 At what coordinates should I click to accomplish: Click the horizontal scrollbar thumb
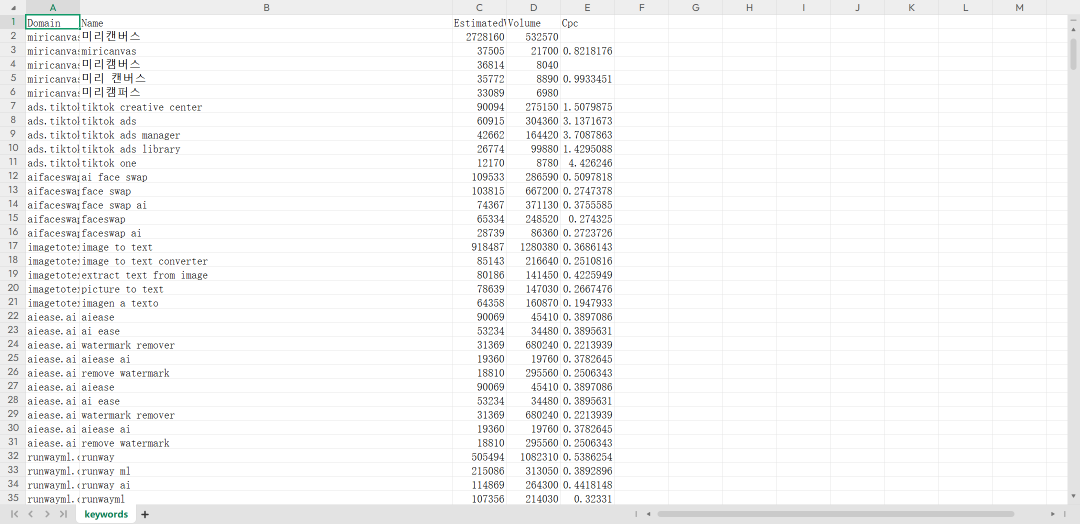(835, 514)
